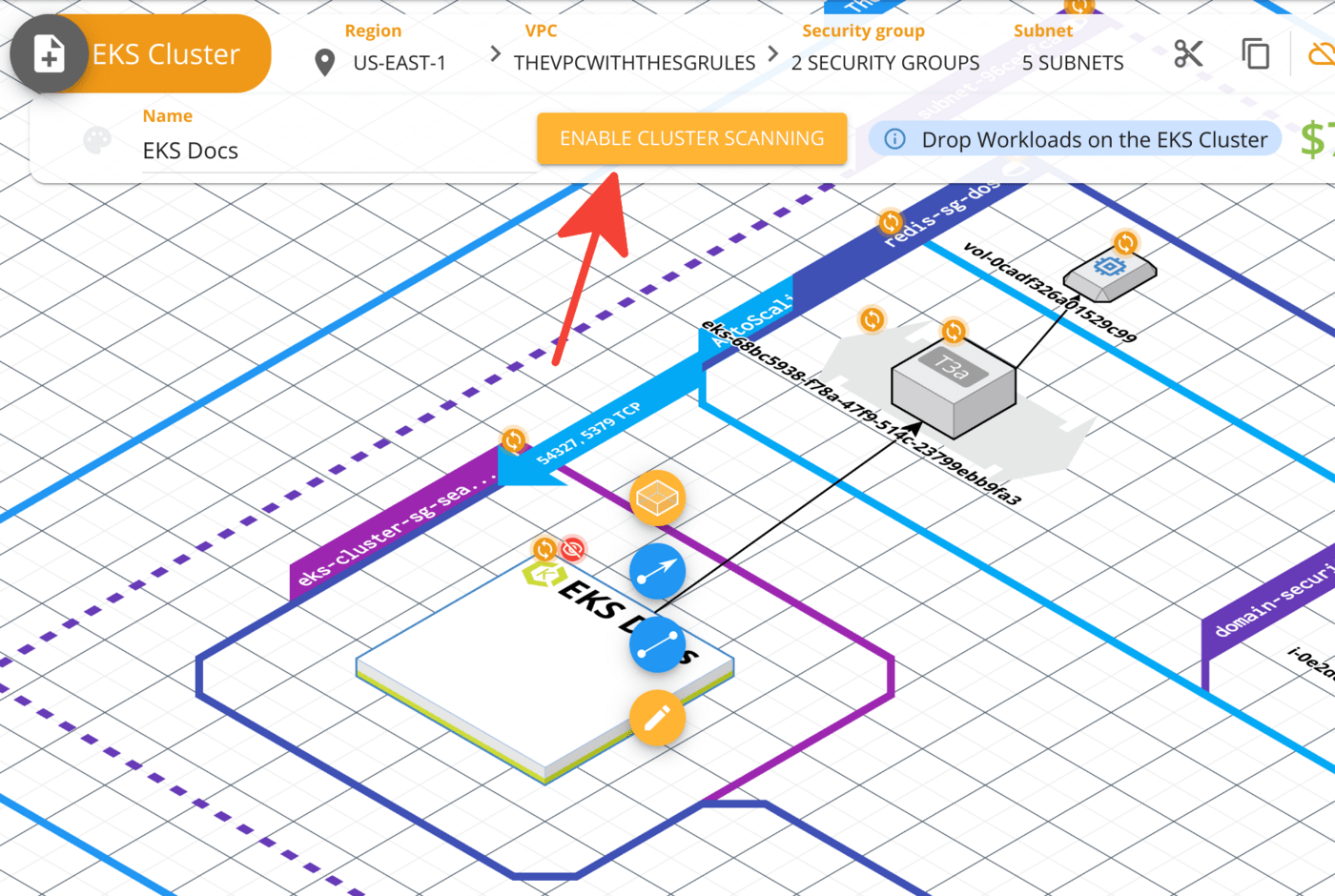This screenshot has height=896, width=1335.
Task: Click the orange sync badge on EKS Docs
Action: coord(544,549)
